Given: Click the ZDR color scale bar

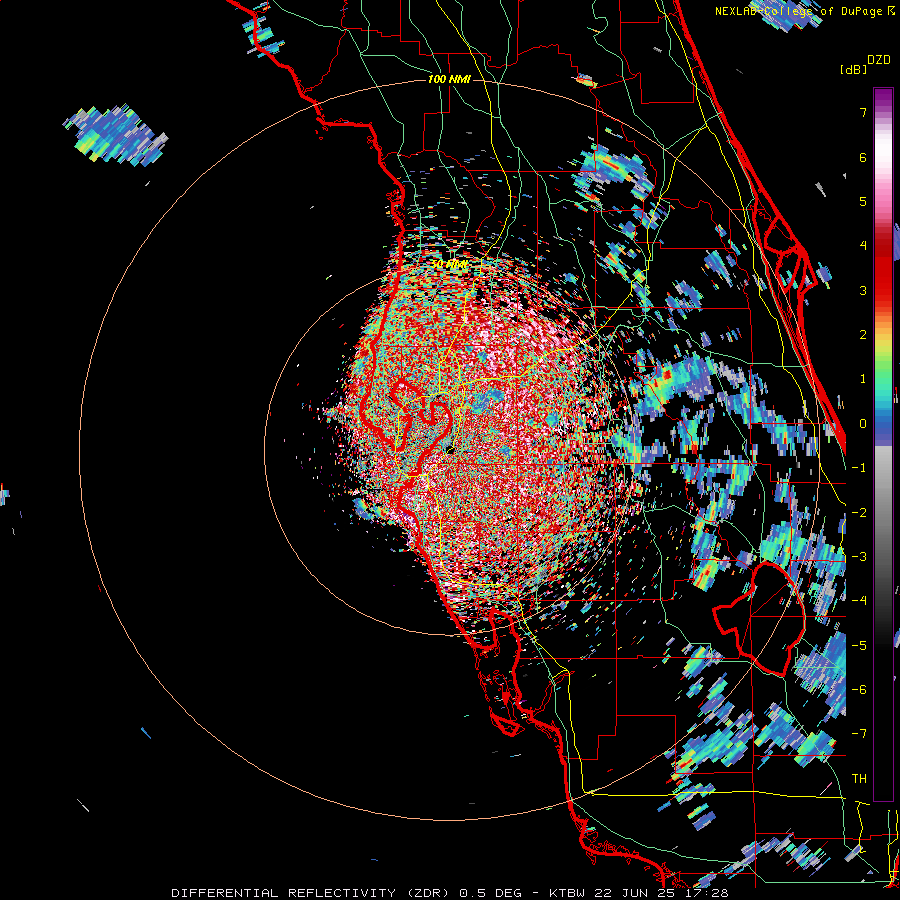Looking at the screenshot, I should (883, 444).
